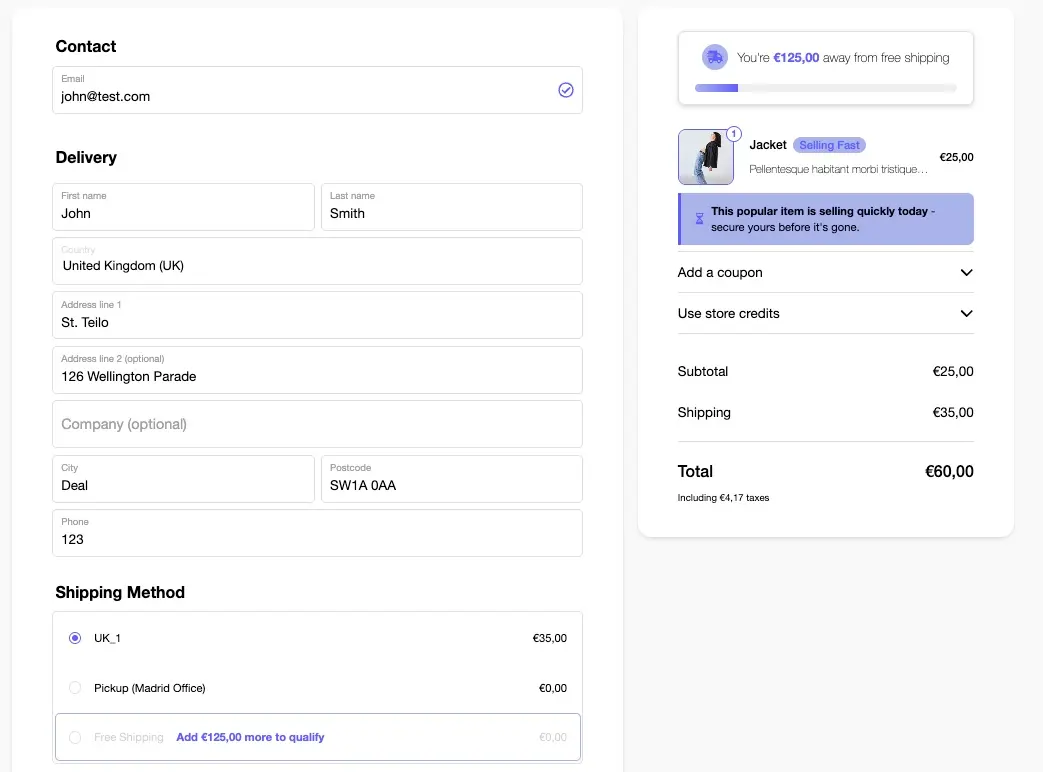This screenshot has width=1043, height=772.
Task: Click the quantity badge on Jacket image
Action: (733, 133)
